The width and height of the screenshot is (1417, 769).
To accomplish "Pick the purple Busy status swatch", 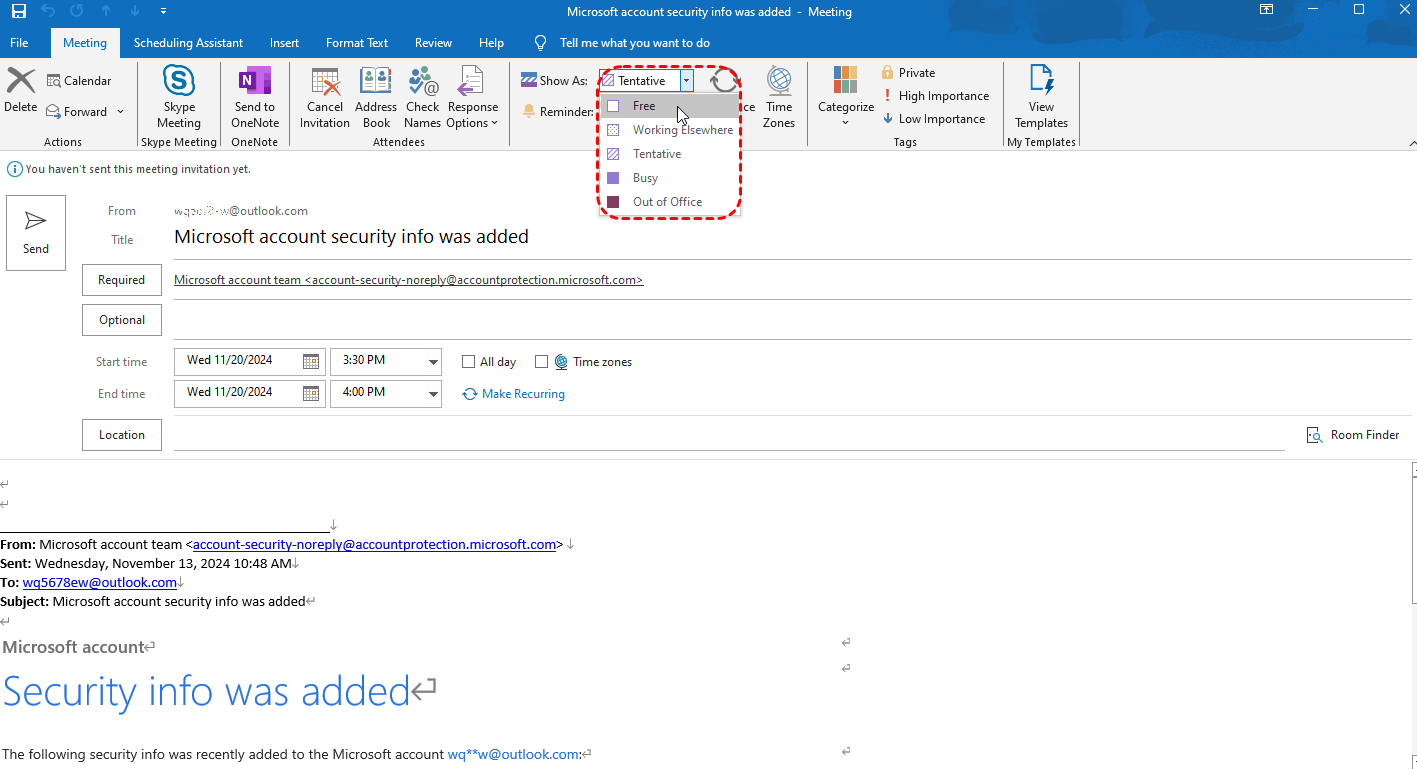I will [613, 178].
